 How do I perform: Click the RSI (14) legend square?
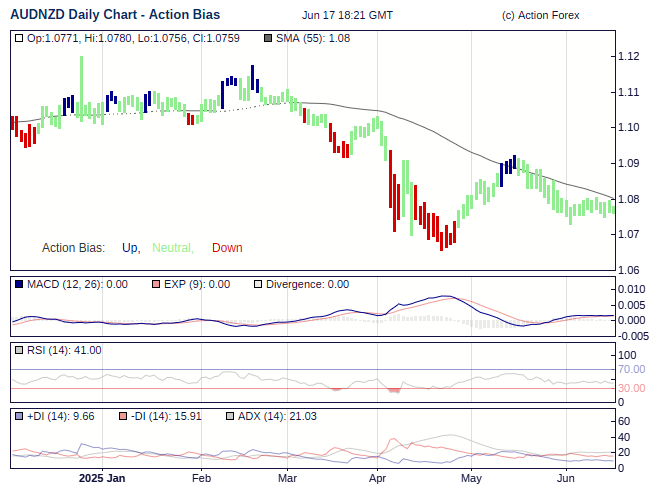click(19, 350)
